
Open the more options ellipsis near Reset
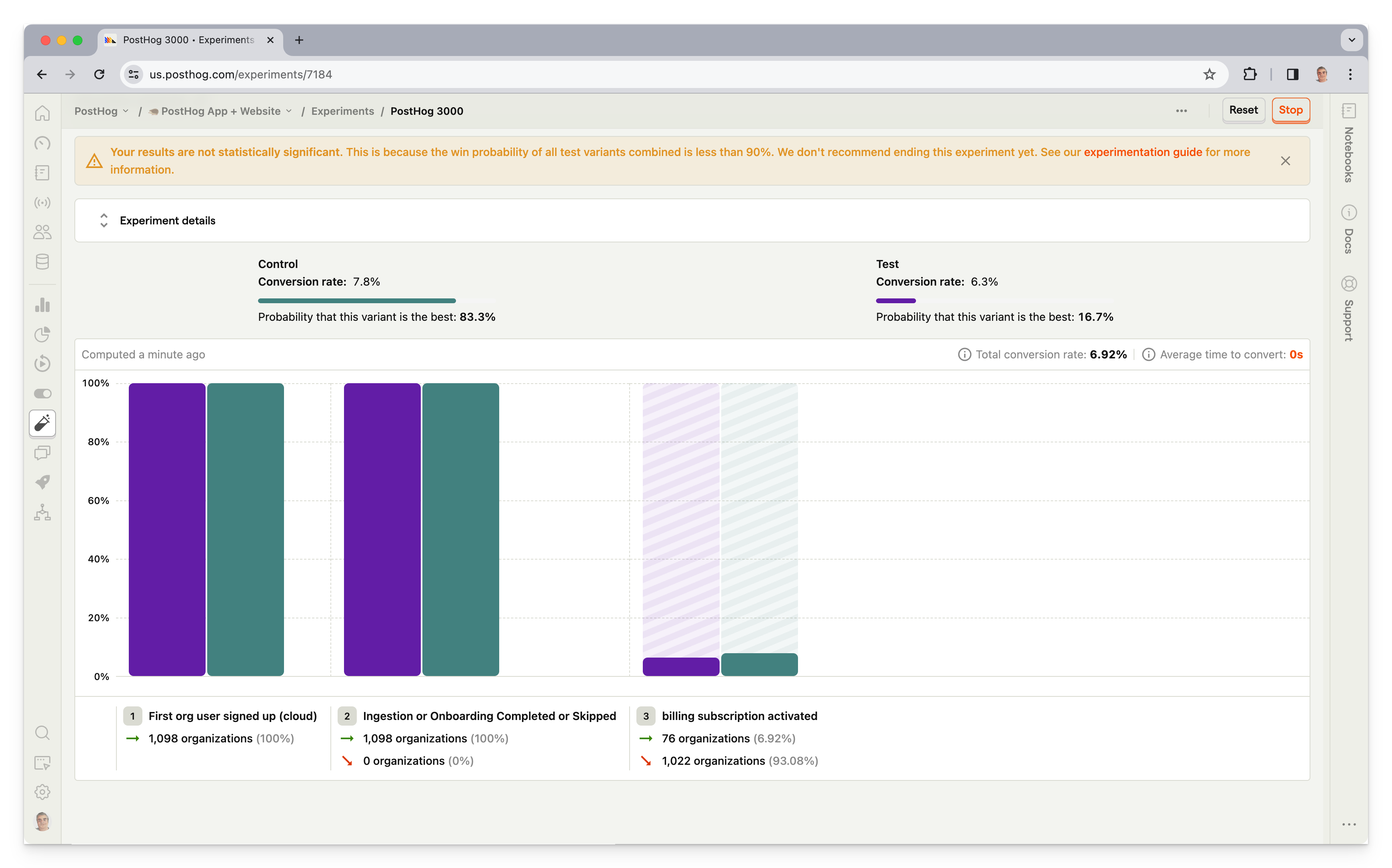pyautogui.click(x=1181, y=111)
